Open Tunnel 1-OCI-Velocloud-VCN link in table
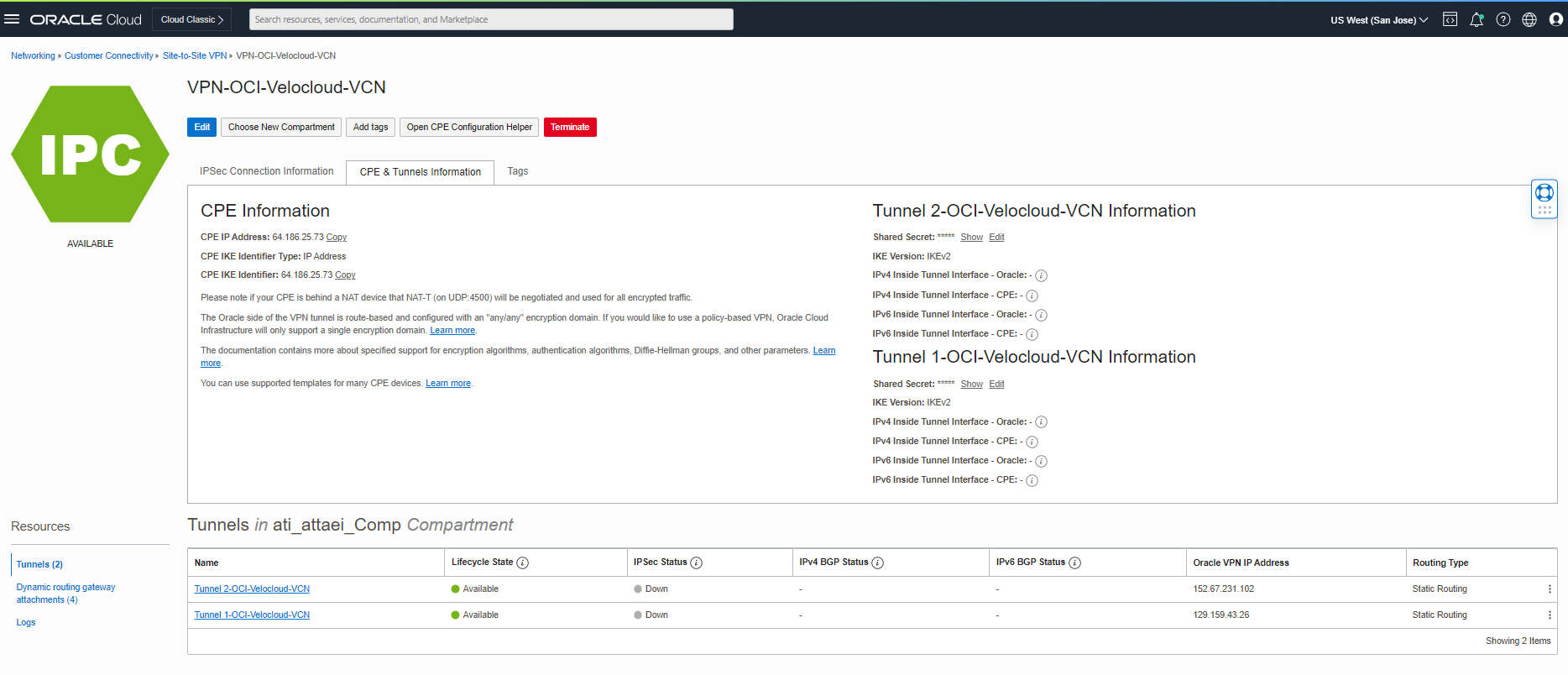 pyautogui.click(x=252, y=615)
